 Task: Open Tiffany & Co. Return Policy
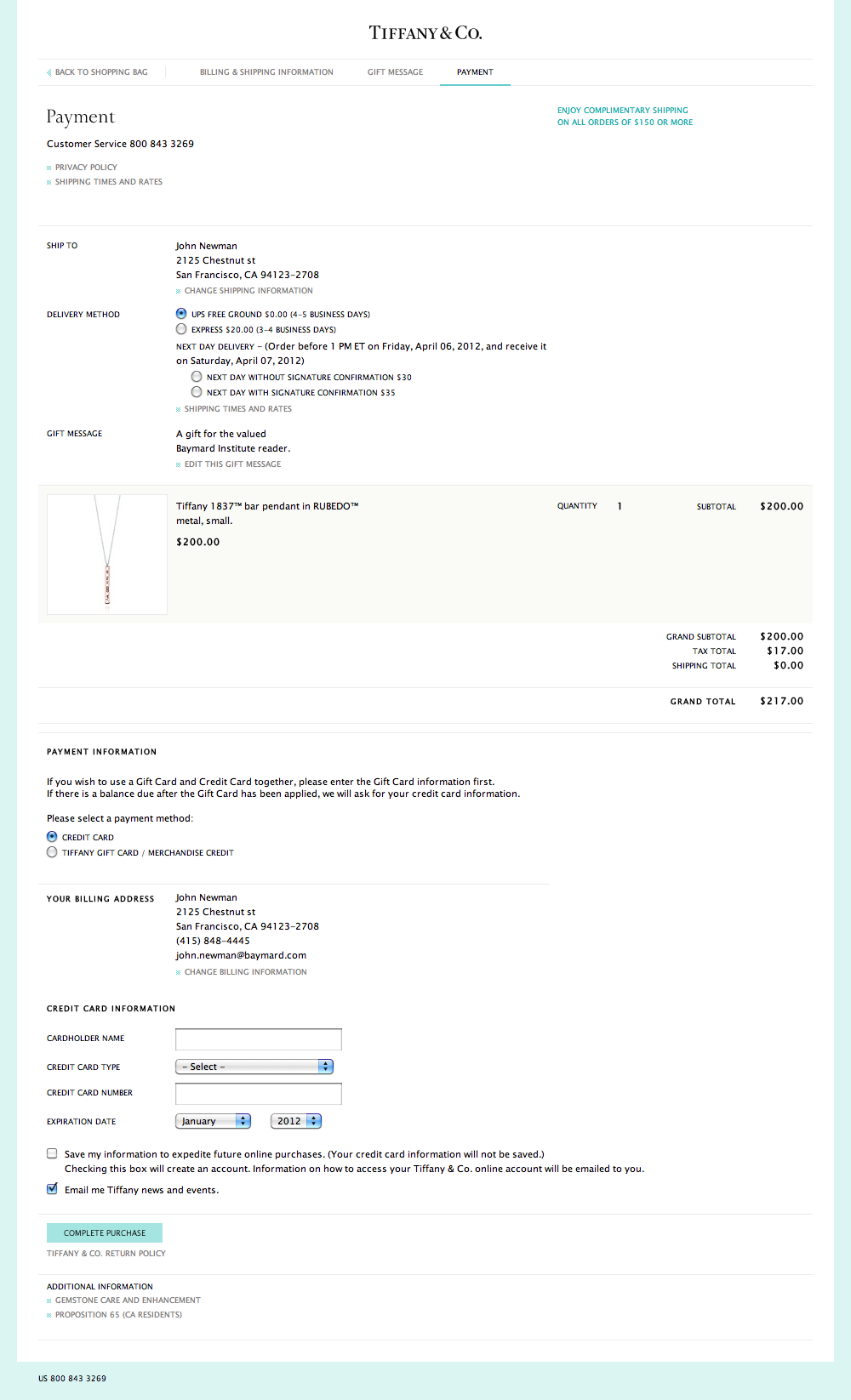pos(106,1254)
